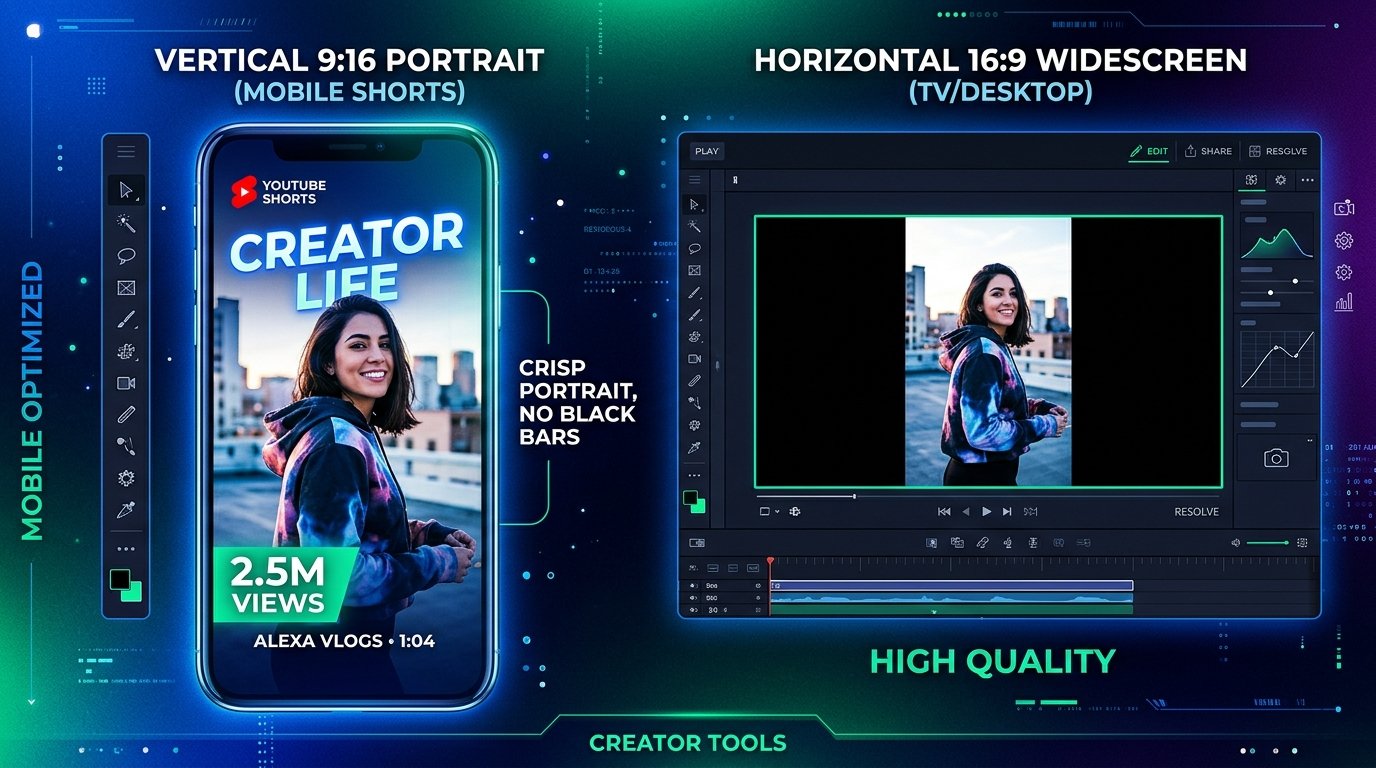This screenshot has width=1376, height=768.
Task: Choose the brush tool in floating left toolbar
Action: (x=126, y=320)
